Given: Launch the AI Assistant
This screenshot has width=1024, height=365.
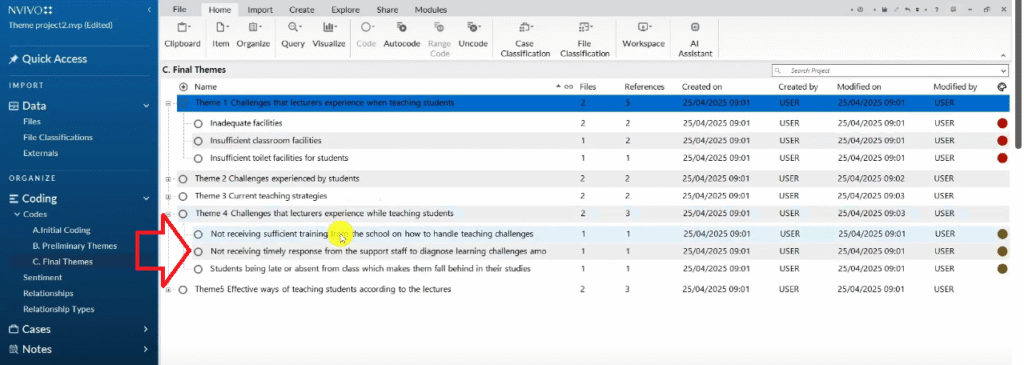Looking at the screenshot, I should tap(695, 39).
